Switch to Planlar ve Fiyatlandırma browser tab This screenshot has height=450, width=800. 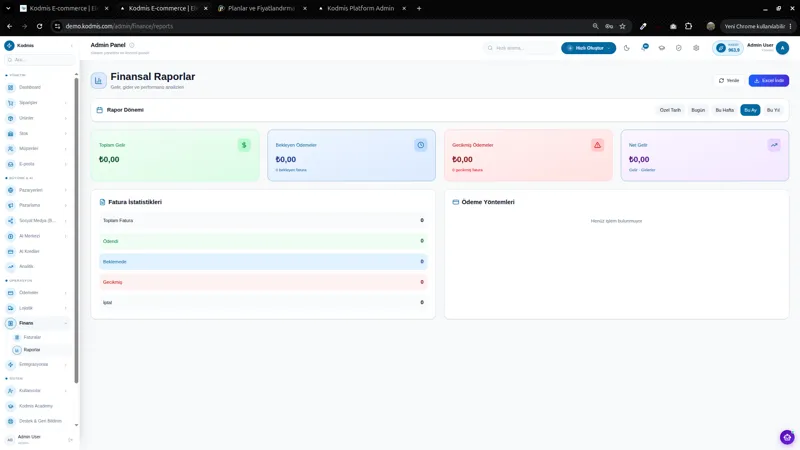(x=261, y=8)
